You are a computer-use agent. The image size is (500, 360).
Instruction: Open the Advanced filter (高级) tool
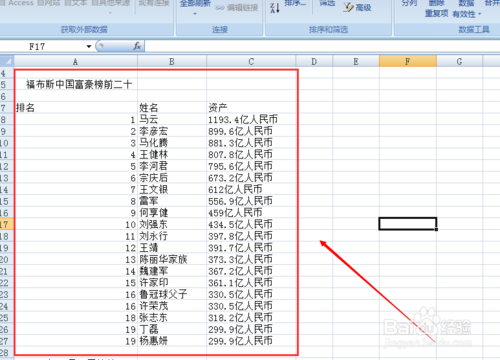tap(357, 7)
